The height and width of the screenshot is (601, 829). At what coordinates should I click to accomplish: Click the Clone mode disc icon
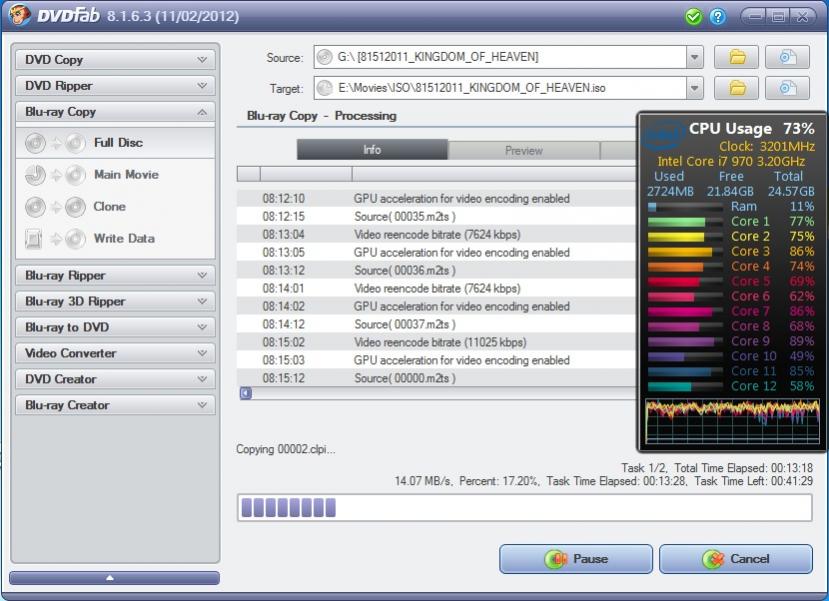tap(35, 207)
